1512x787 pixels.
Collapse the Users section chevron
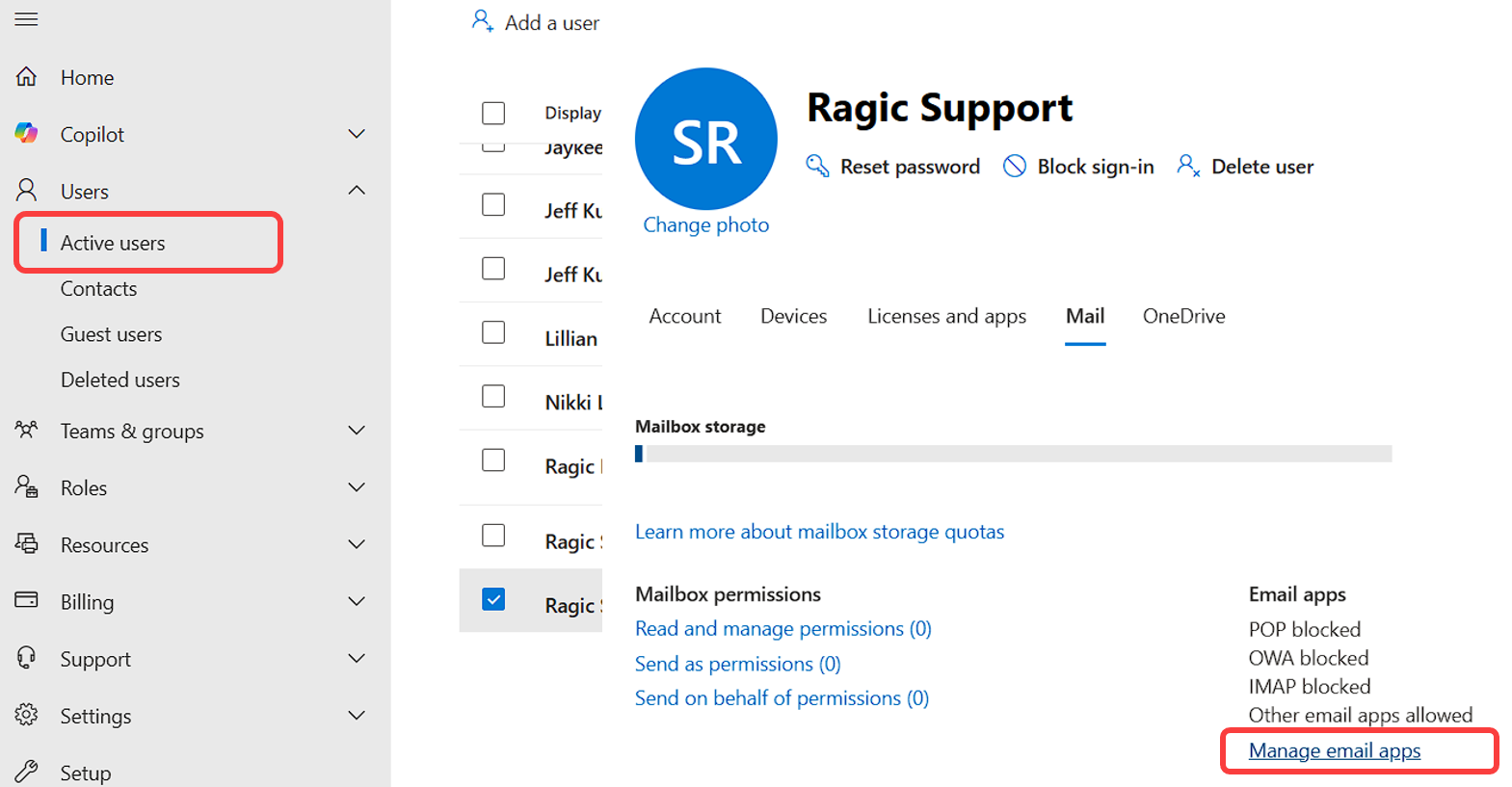point(357,191)
